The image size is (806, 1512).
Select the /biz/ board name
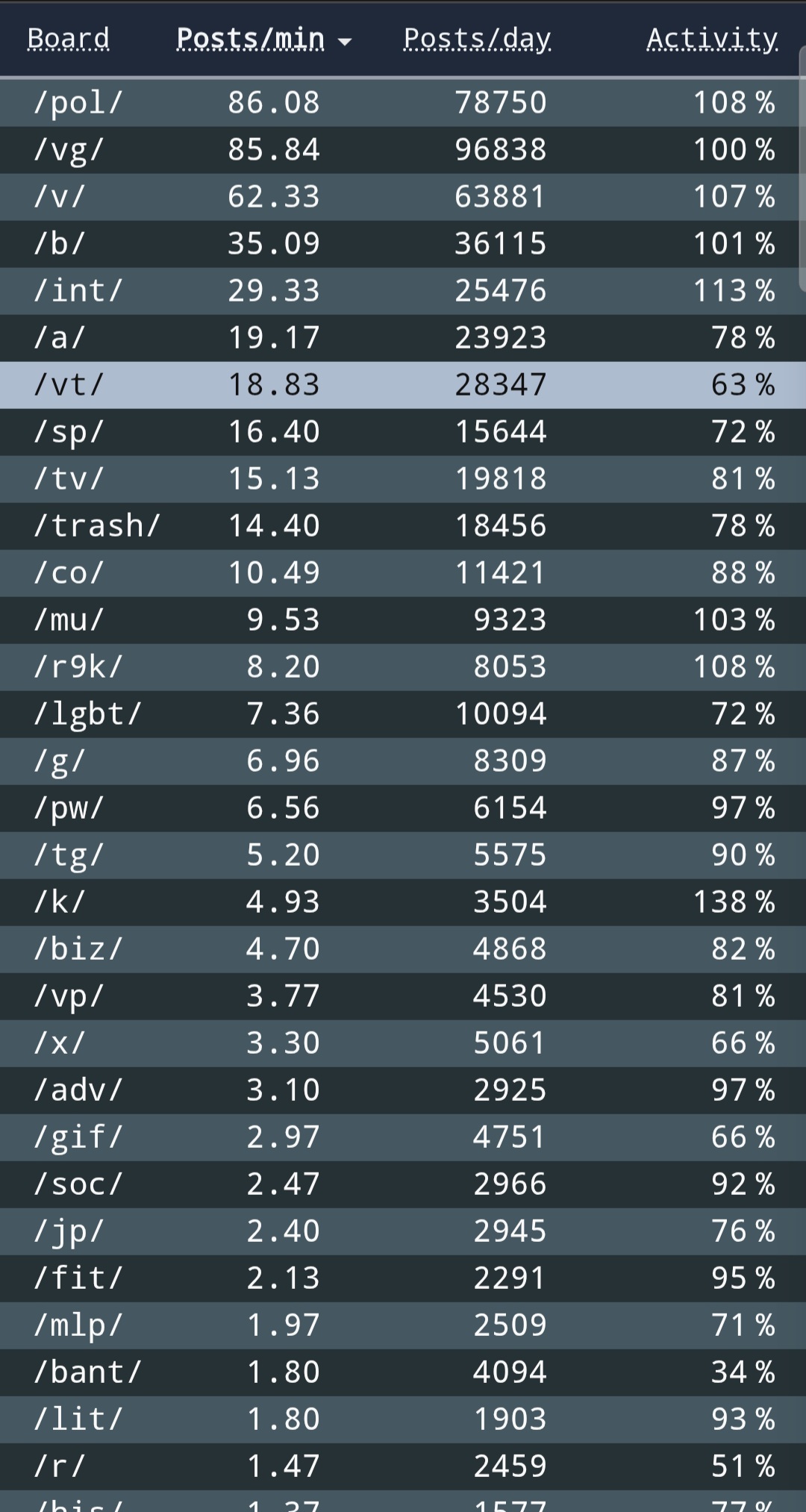tap(78, 949)
